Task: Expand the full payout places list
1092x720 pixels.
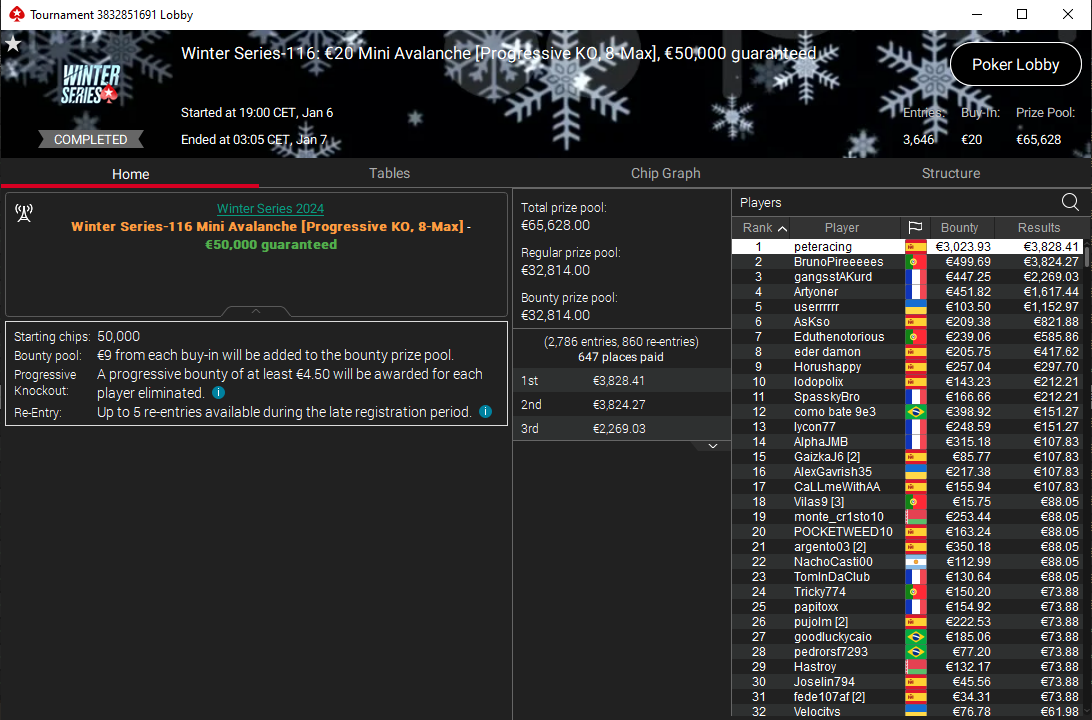Action: pos(712,446)
